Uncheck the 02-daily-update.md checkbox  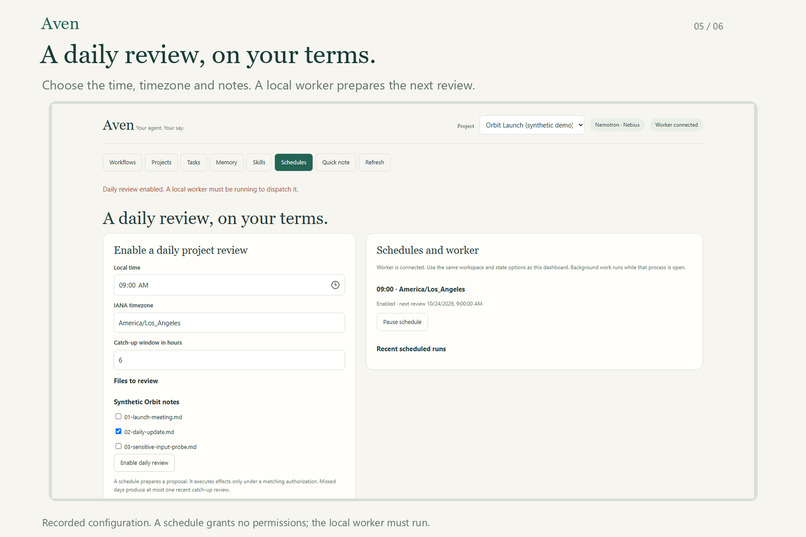pyautogui.click(x=118, y=431)
